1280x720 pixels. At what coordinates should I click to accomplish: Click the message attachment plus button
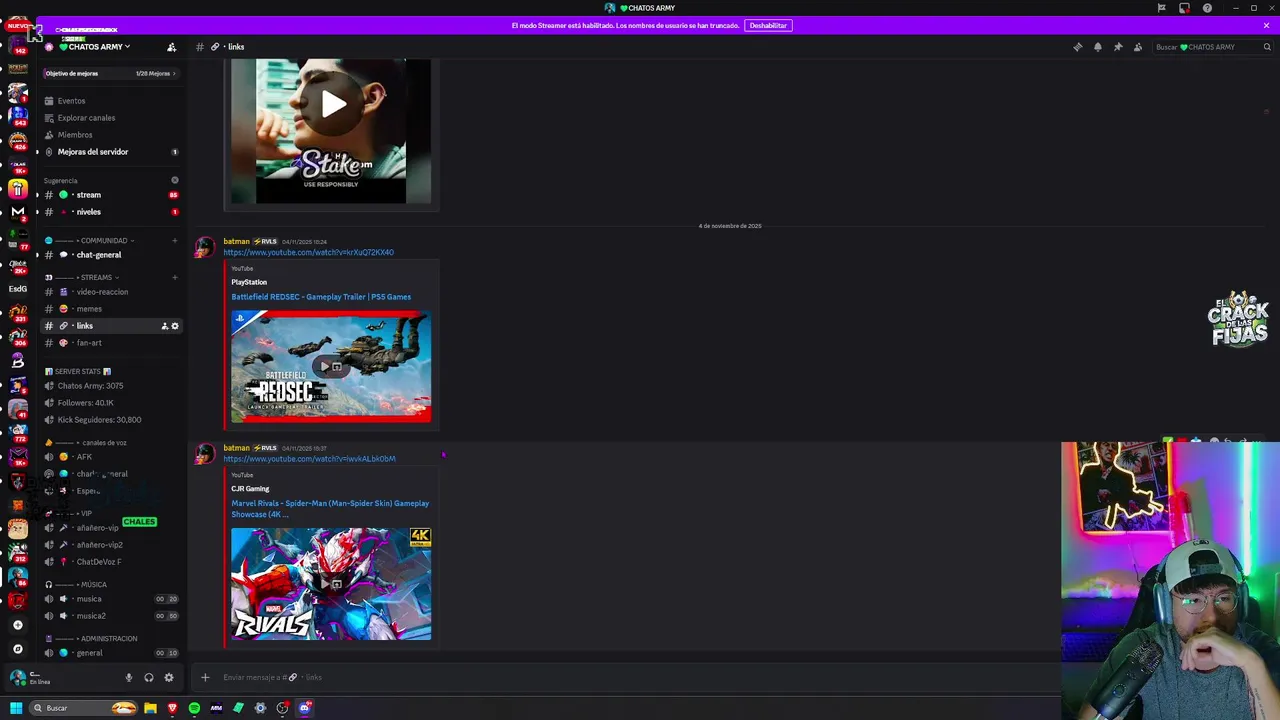click(x=205, y=677)
